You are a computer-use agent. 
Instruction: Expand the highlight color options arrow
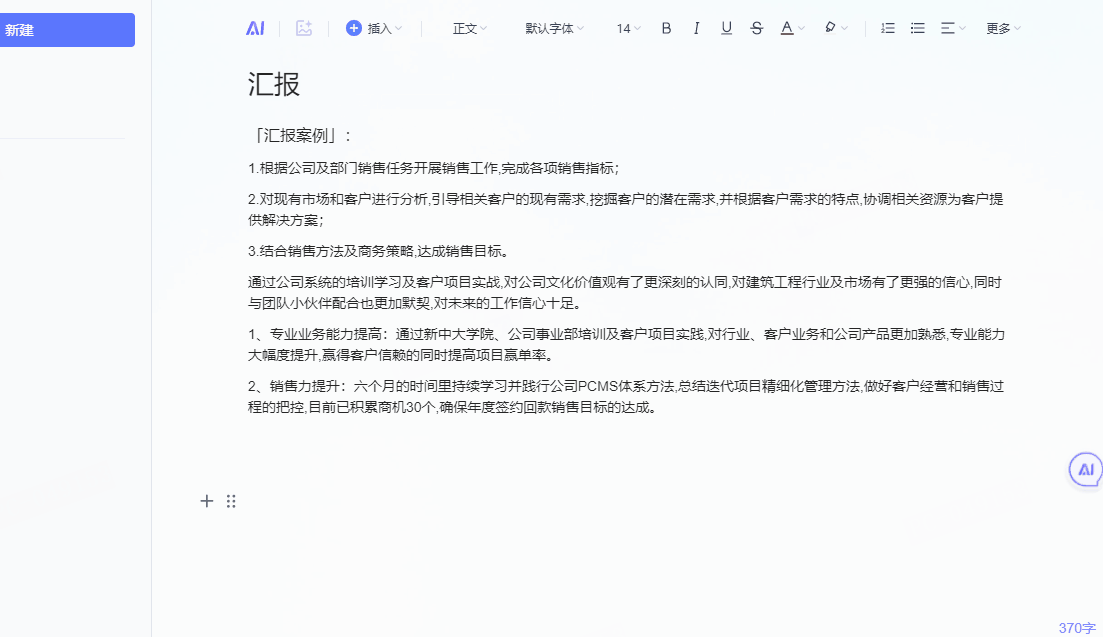click(844, 29)
